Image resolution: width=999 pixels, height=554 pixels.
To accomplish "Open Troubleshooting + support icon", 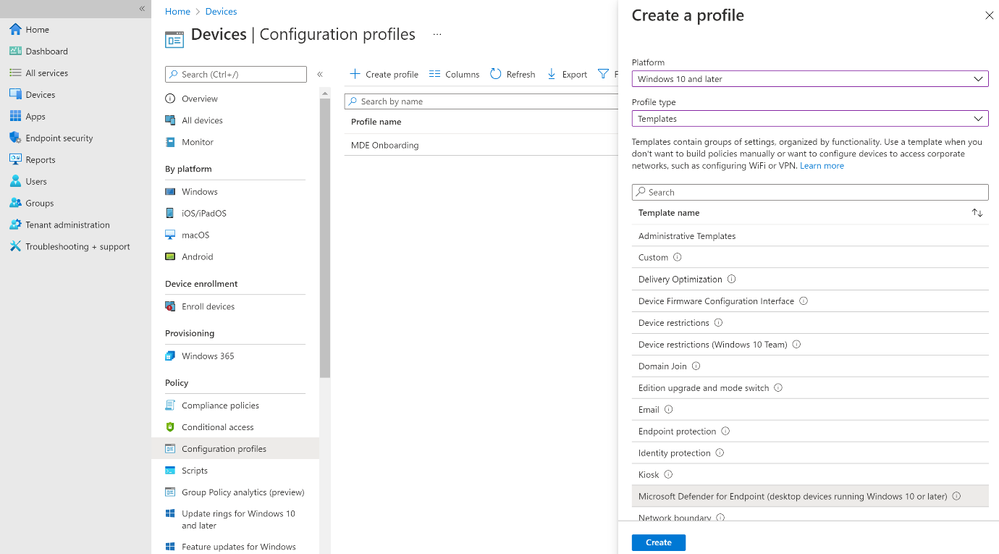I will [x=15, y=246].
